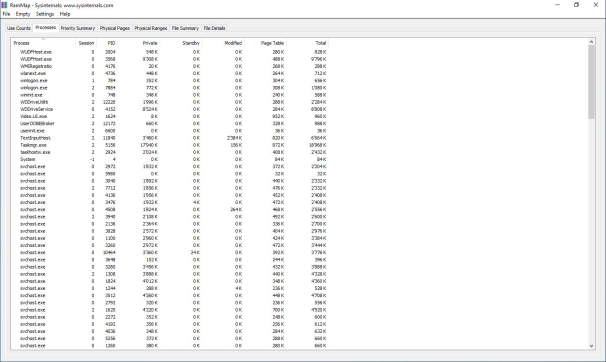Open the Empty menu
The width and height of the screenshot is (606, 362).
[x=23, y=14]
